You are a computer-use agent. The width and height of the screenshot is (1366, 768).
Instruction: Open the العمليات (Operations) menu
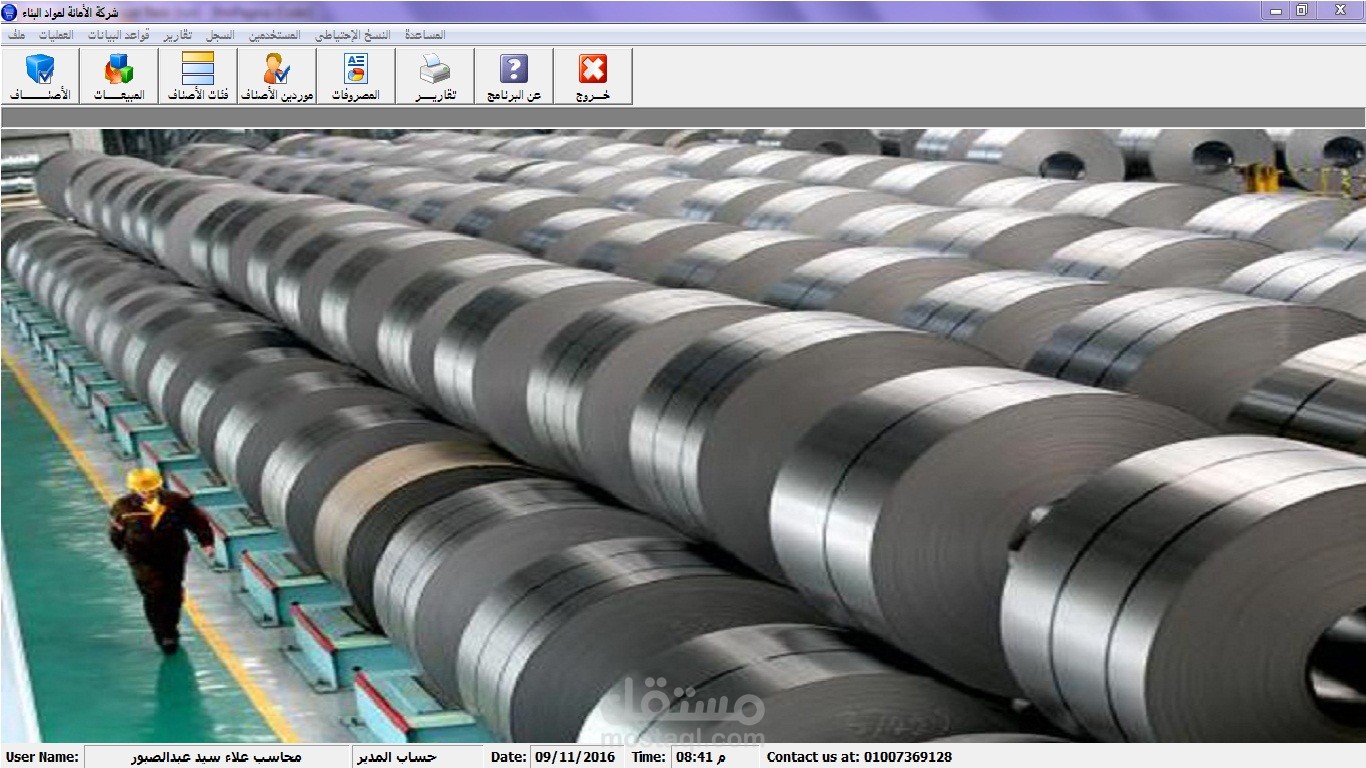(55, 35)
